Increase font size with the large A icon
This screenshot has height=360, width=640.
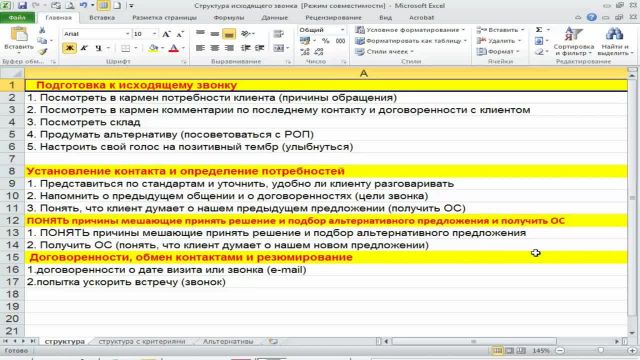pos(166,34)
